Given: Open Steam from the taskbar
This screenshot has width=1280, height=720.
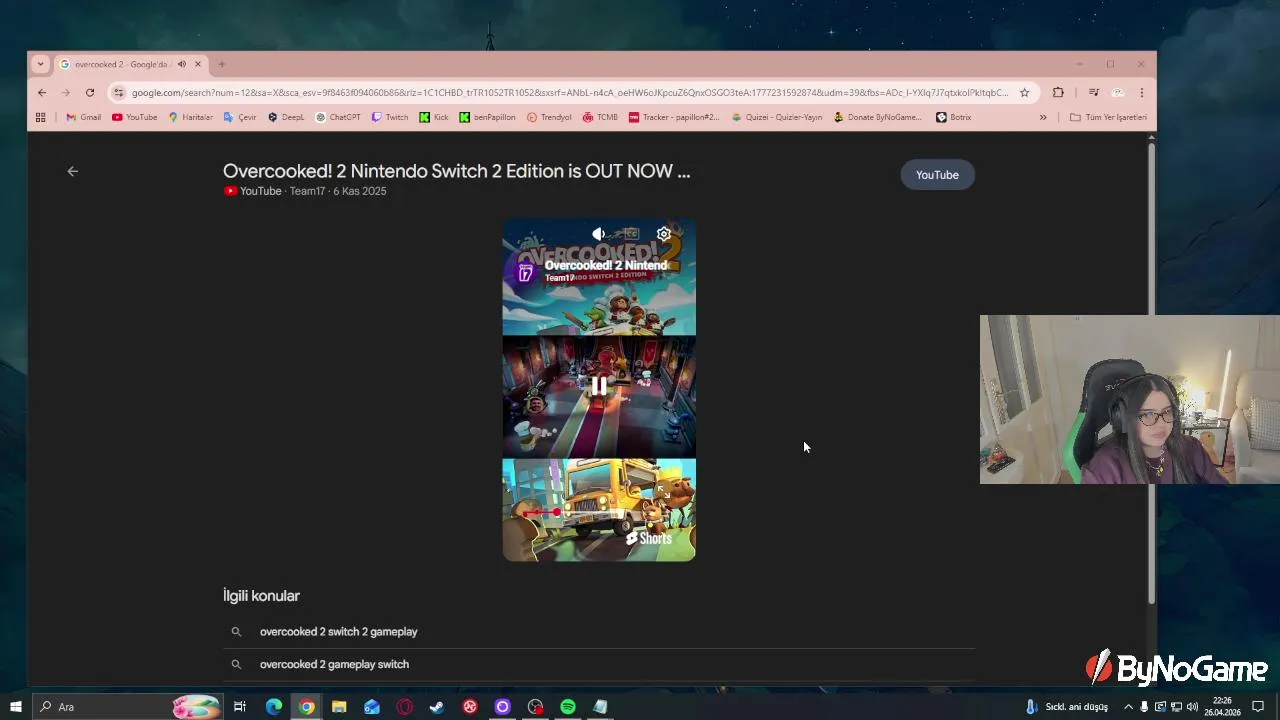Looking at the screenshot, I should pos(437,707).
